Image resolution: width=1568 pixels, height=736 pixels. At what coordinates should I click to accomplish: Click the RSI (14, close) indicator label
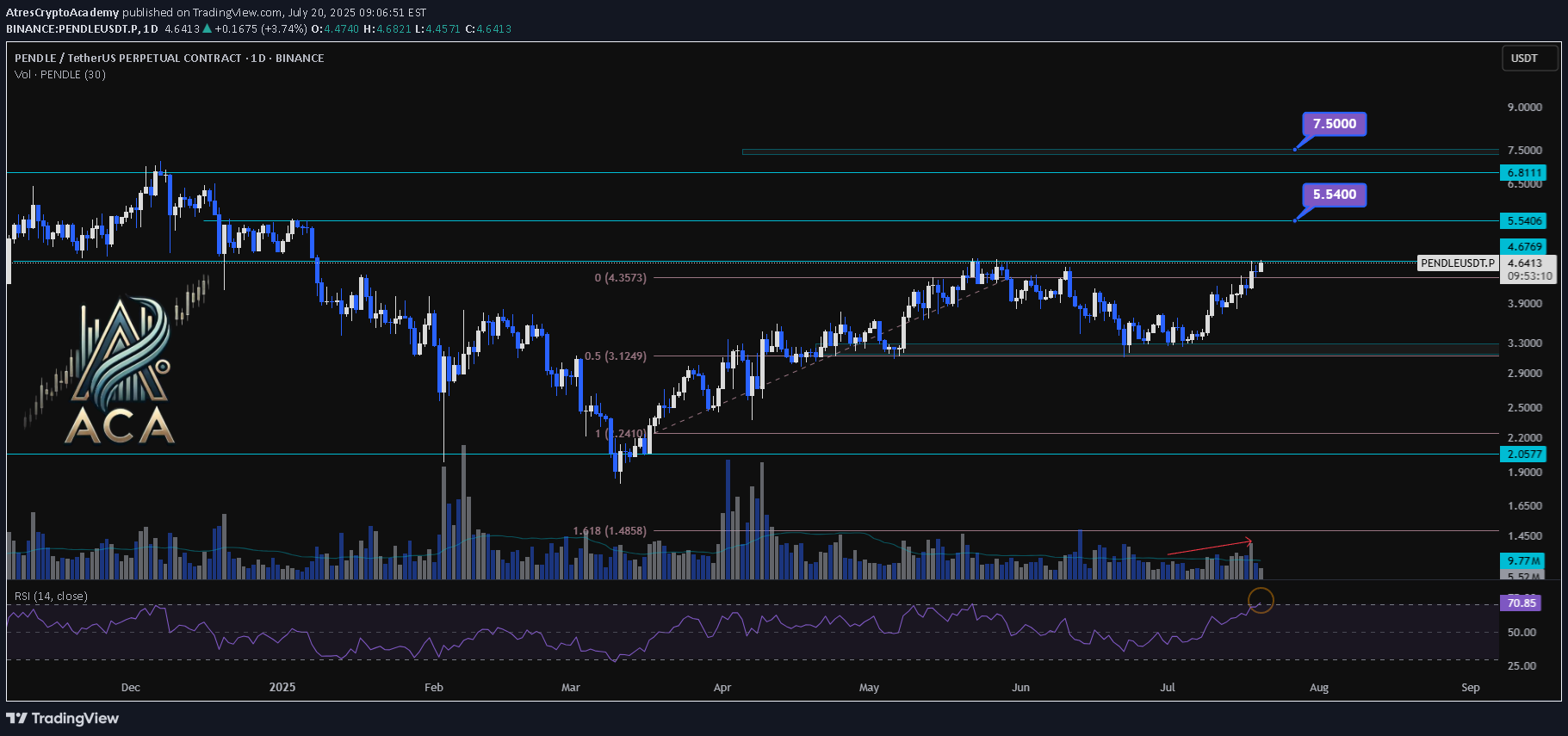[51, 597]
